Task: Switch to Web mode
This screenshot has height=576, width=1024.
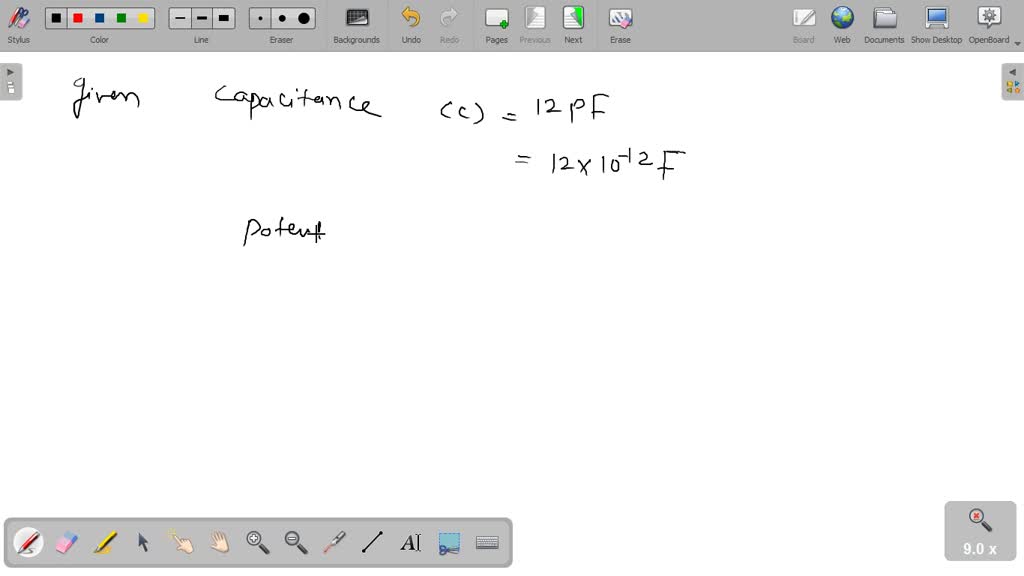Action: pos(842,24)
